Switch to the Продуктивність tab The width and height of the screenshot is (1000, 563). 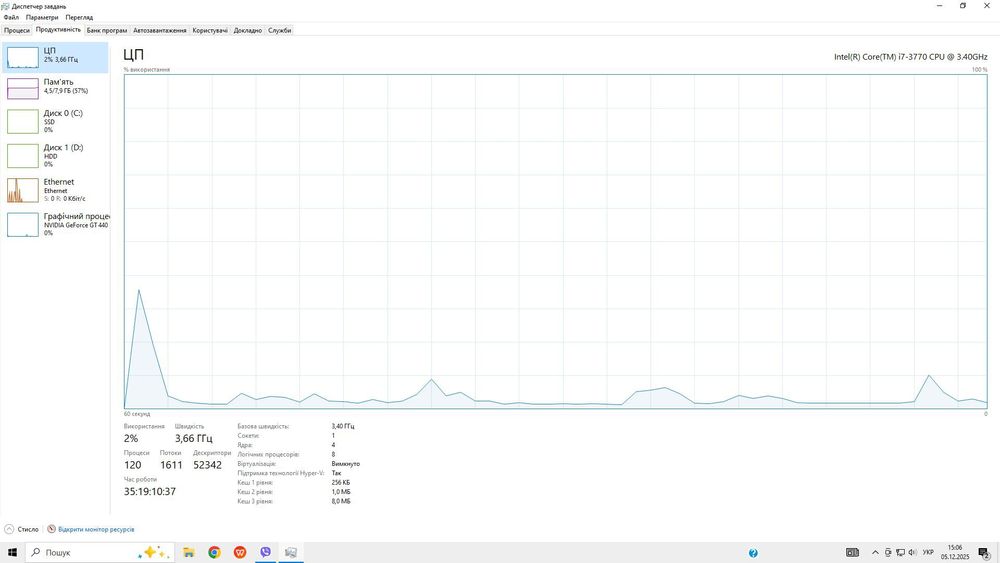tap(58, 30)
